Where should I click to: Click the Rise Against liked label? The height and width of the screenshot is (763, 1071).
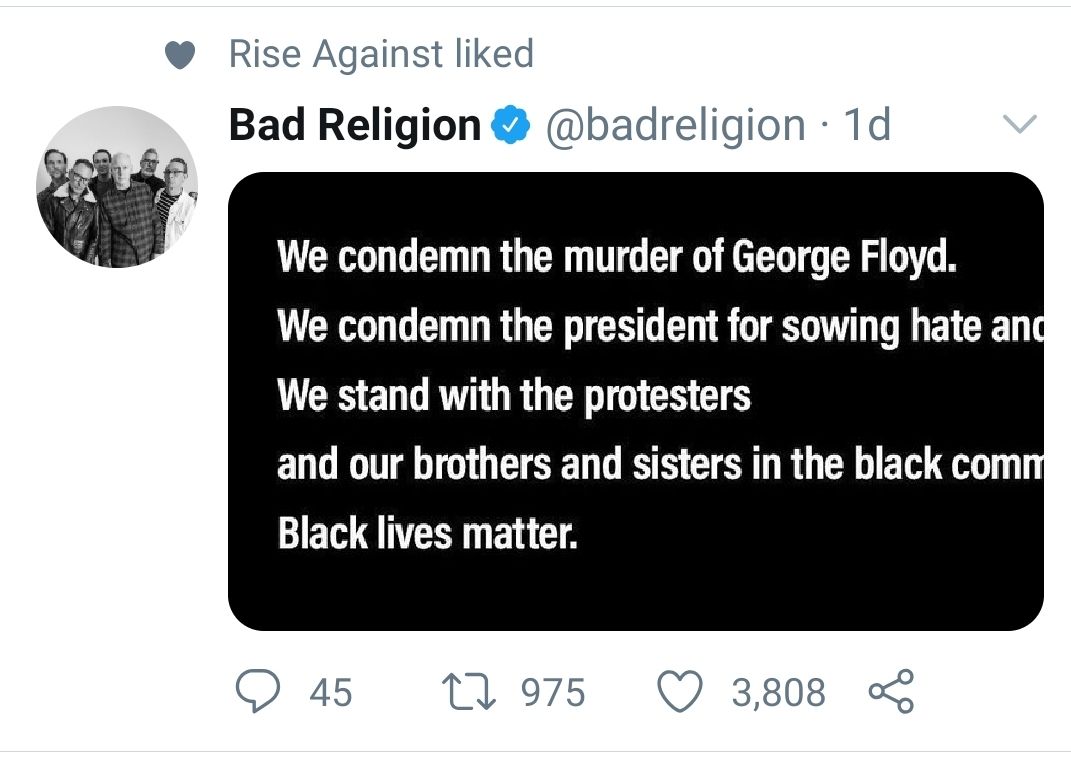click(381, 54)
